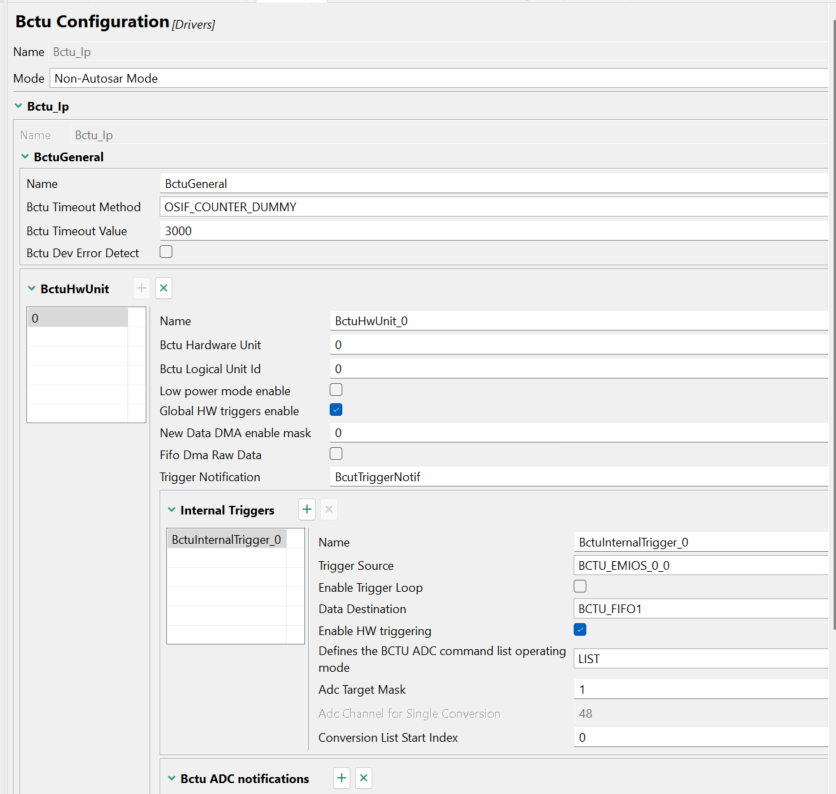836x794 pixels.
Task: Remove the selected BctuHwUnit entry
Action: pos(164,288)
